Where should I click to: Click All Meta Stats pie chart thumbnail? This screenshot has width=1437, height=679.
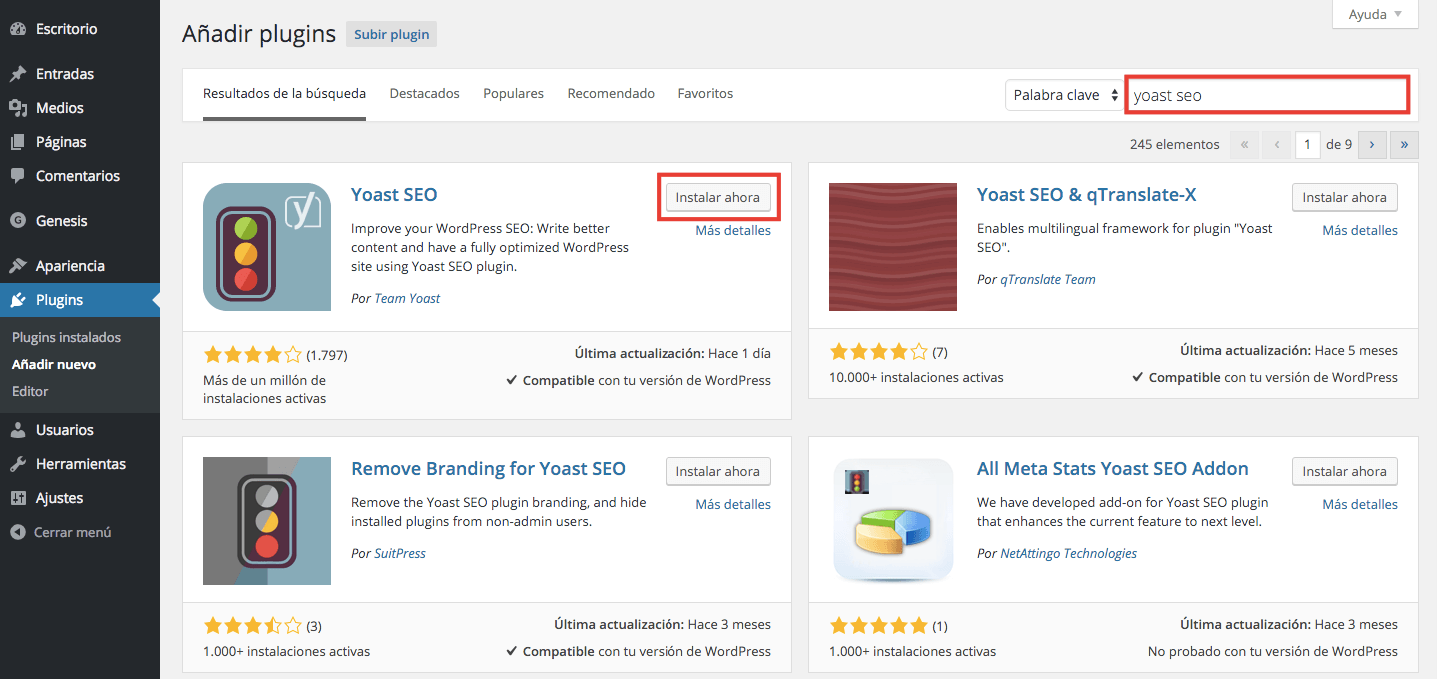click(x=893, y=521)
